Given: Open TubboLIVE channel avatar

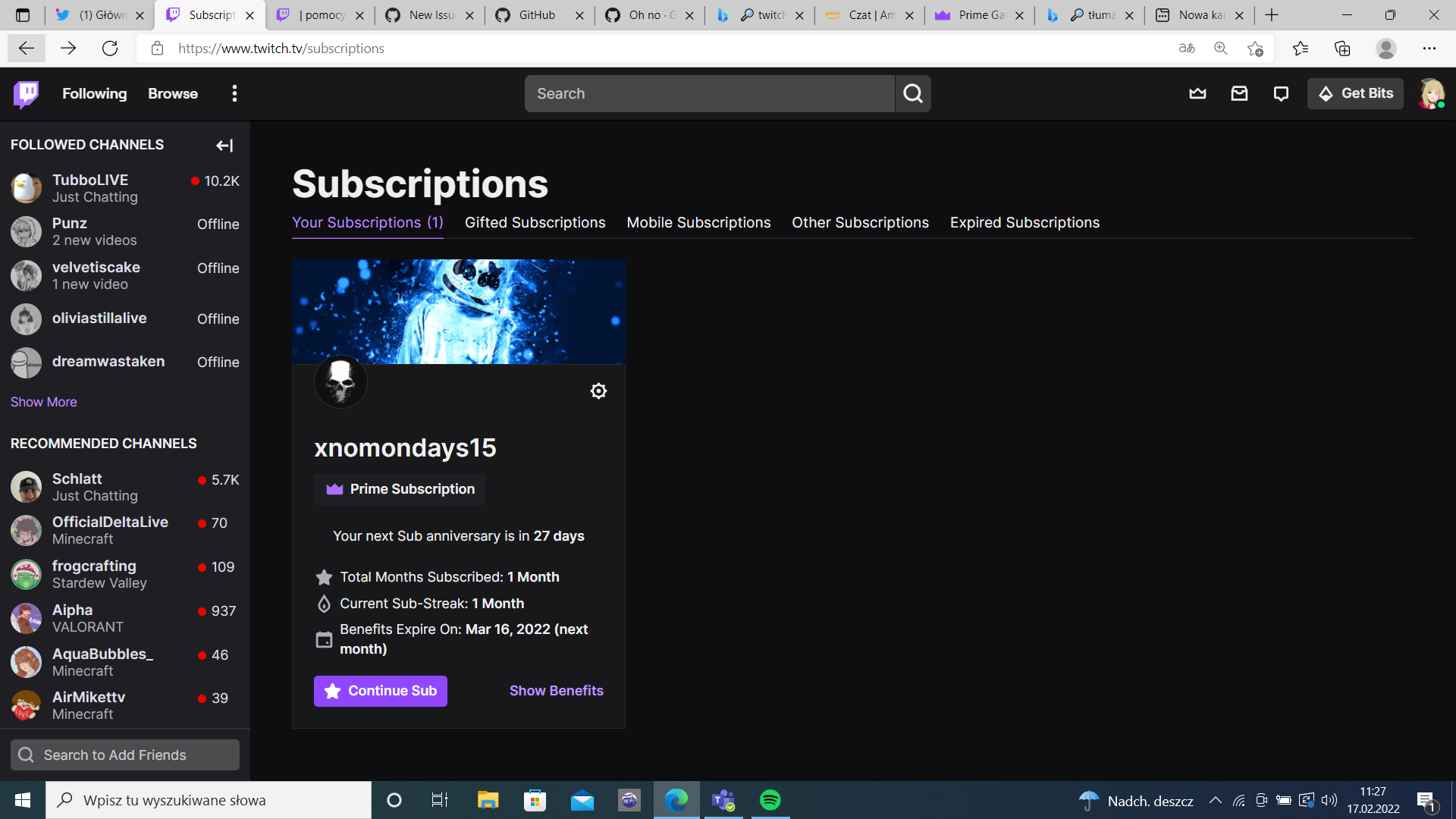Looking at the screenshot, I should 27,188.
